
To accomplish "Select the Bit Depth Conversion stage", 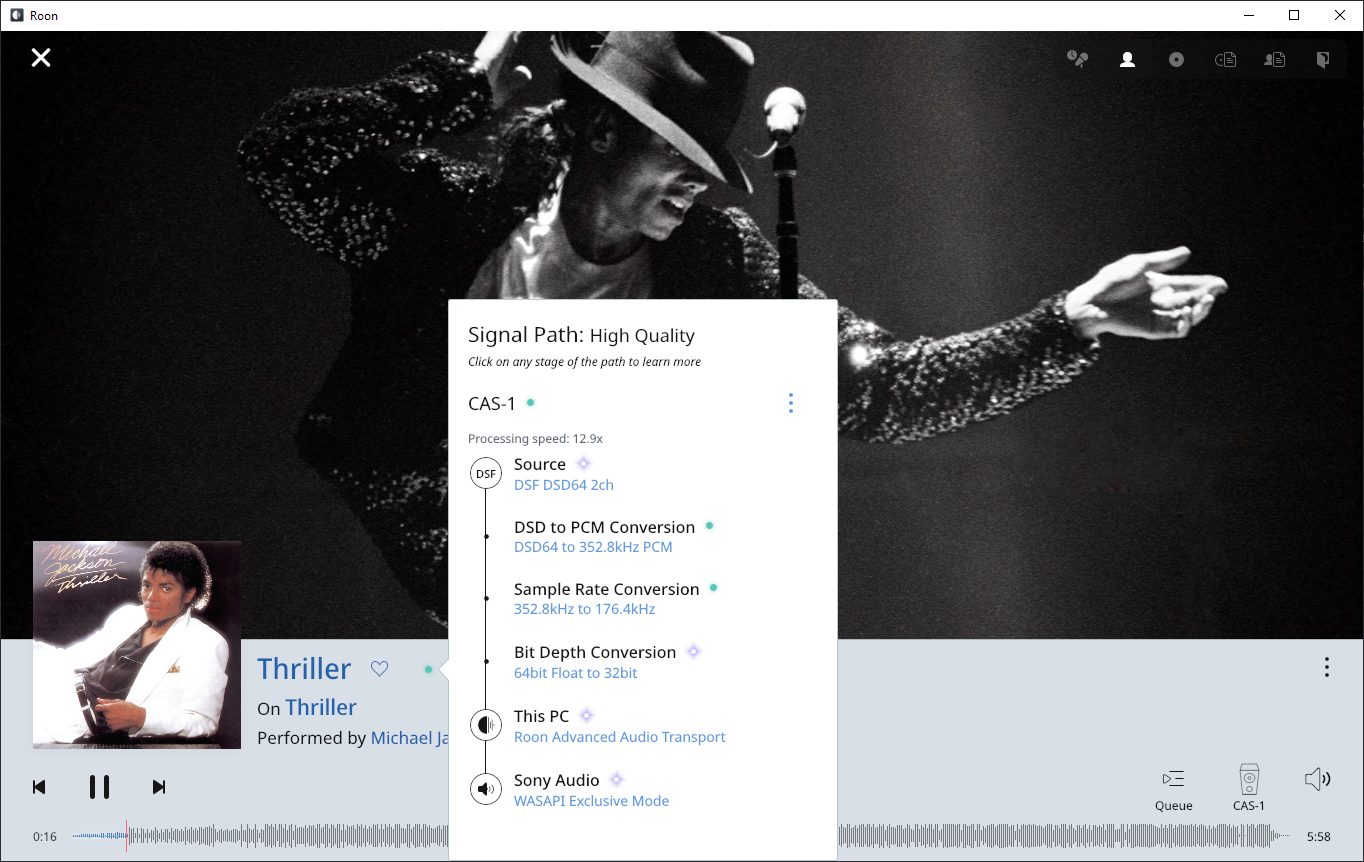I will click(595, 652).
